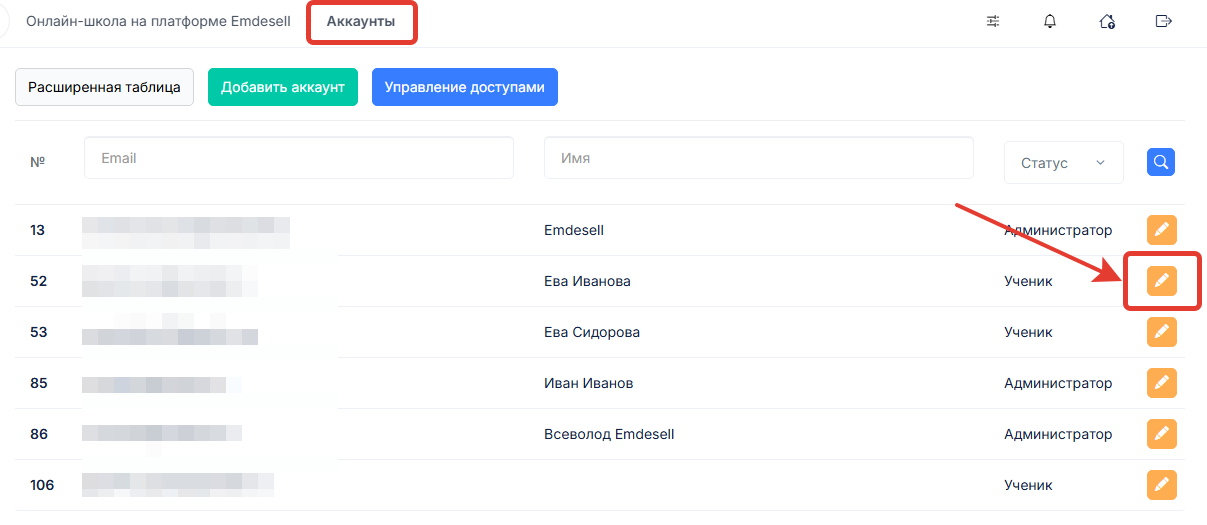Run search with the blue magnifier button
The height and width of the screenshot is (525, 1207).
1161,162
